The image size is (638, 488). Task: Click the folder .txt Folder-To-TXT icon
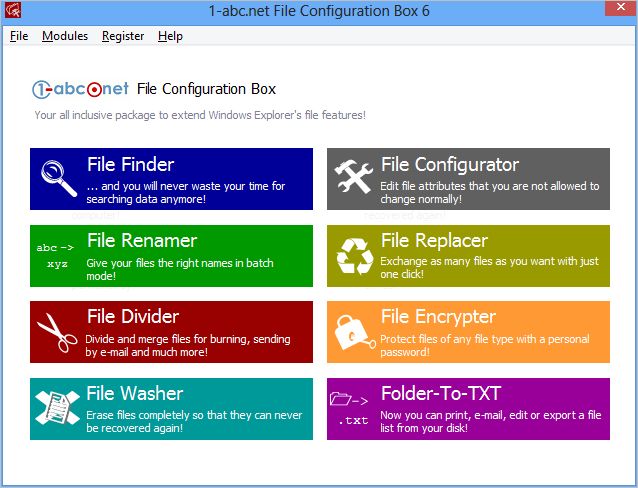[x=350, y=408]
